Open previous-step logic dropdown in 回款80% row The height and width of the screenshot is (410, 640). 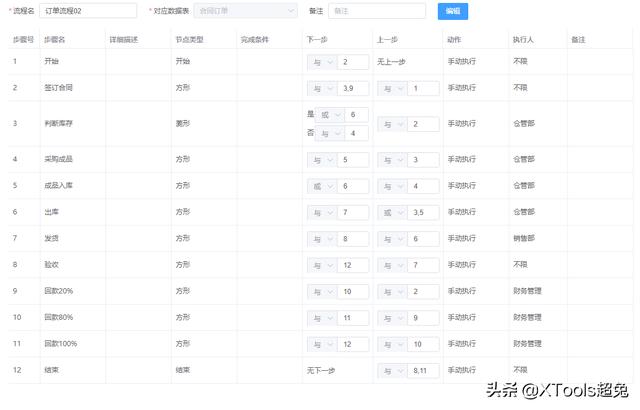[x=392, y=318]
